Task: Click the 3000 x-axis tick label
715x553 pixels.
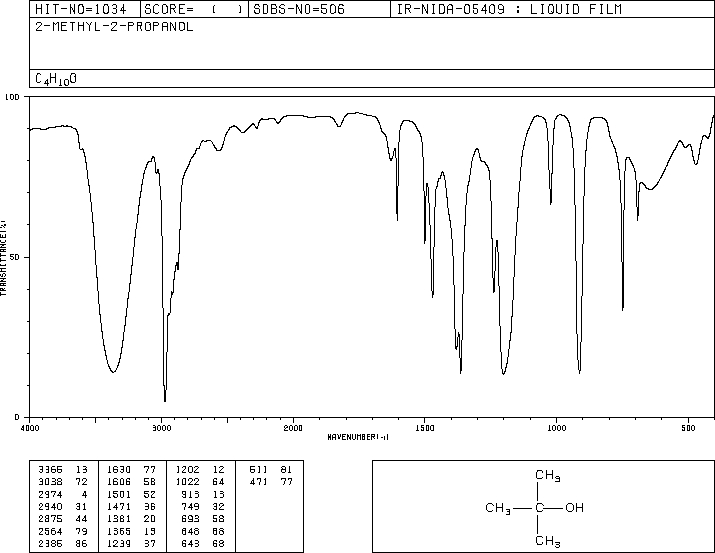Action: click(x=161, y=428)
